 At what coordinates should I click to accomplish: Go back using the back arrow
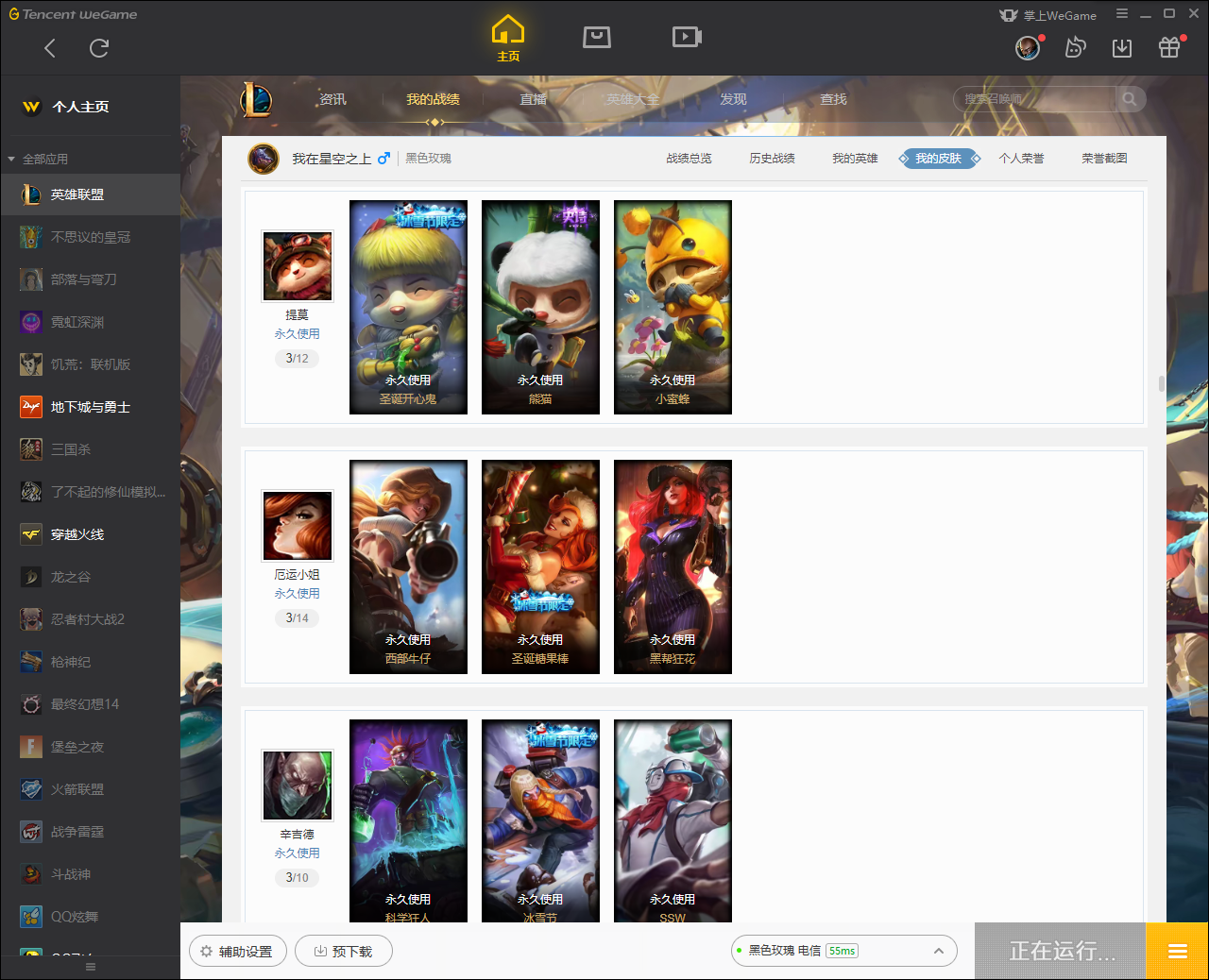(x=50, y=48)
